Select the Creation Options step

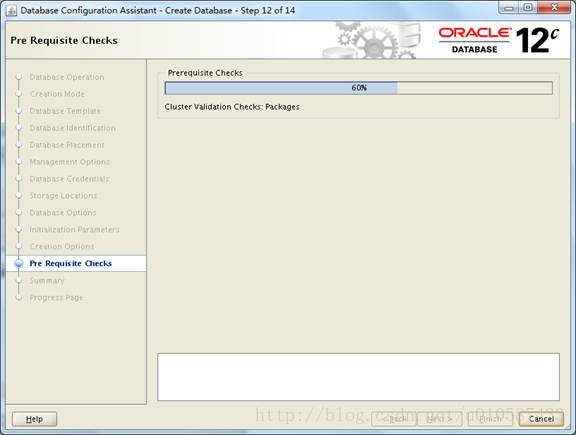[x=62, y=246]
